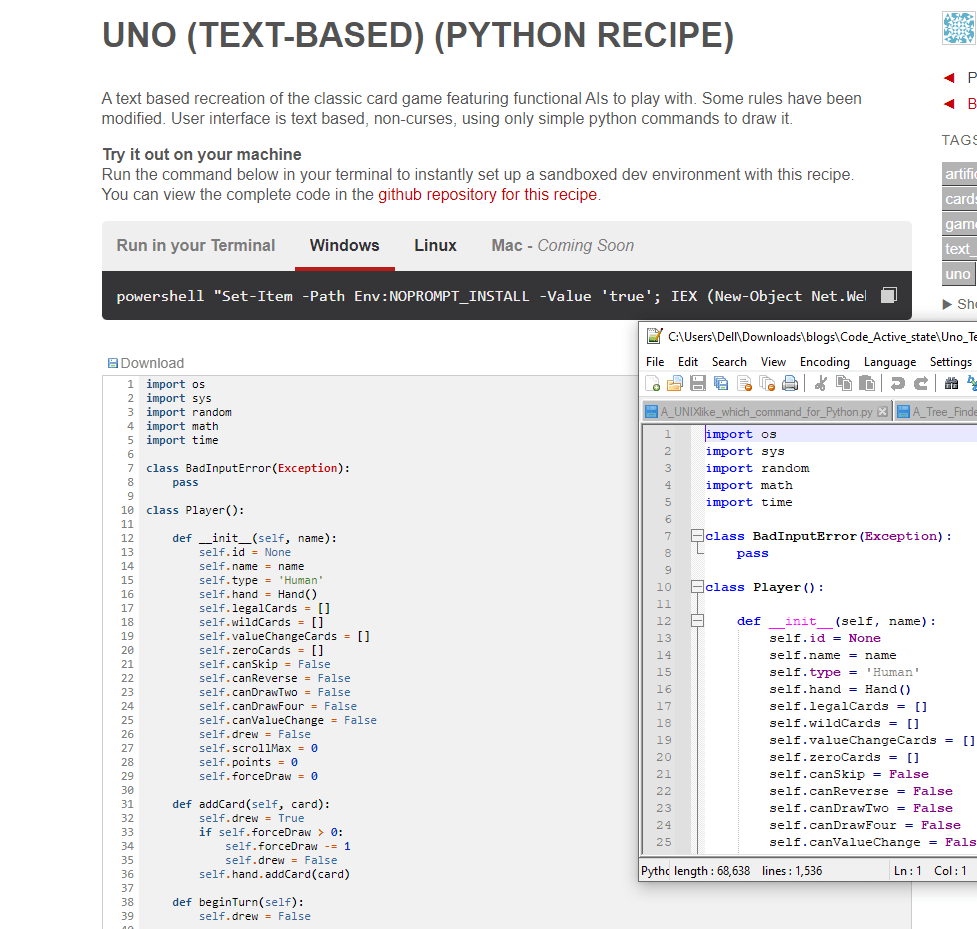Click the Cut scissors icon
The width and height of the screenshot is (977, 929).
(x=821, y=383)
